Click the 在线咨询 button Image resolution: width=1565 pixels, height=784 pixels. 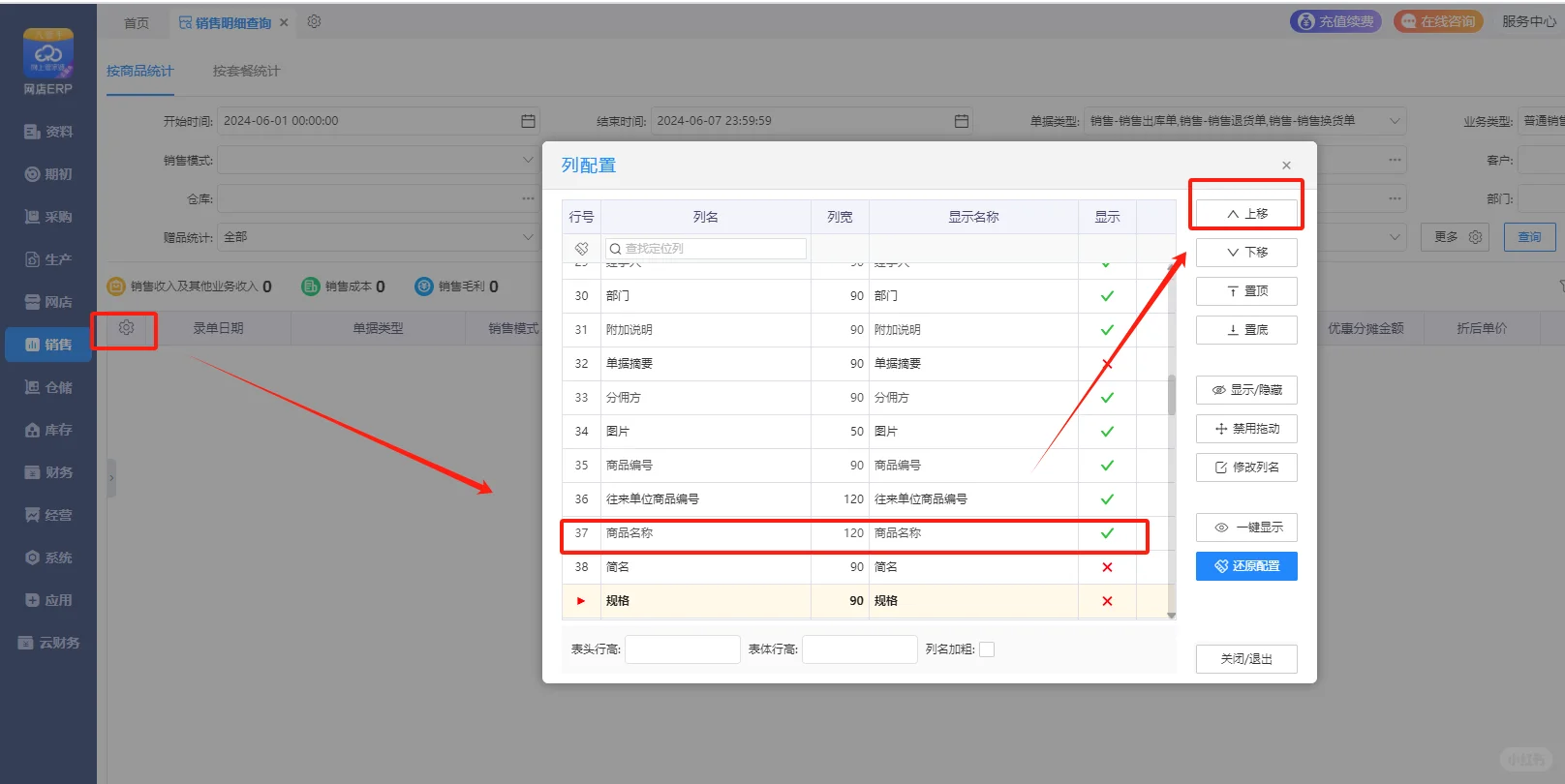[1438, 21]
